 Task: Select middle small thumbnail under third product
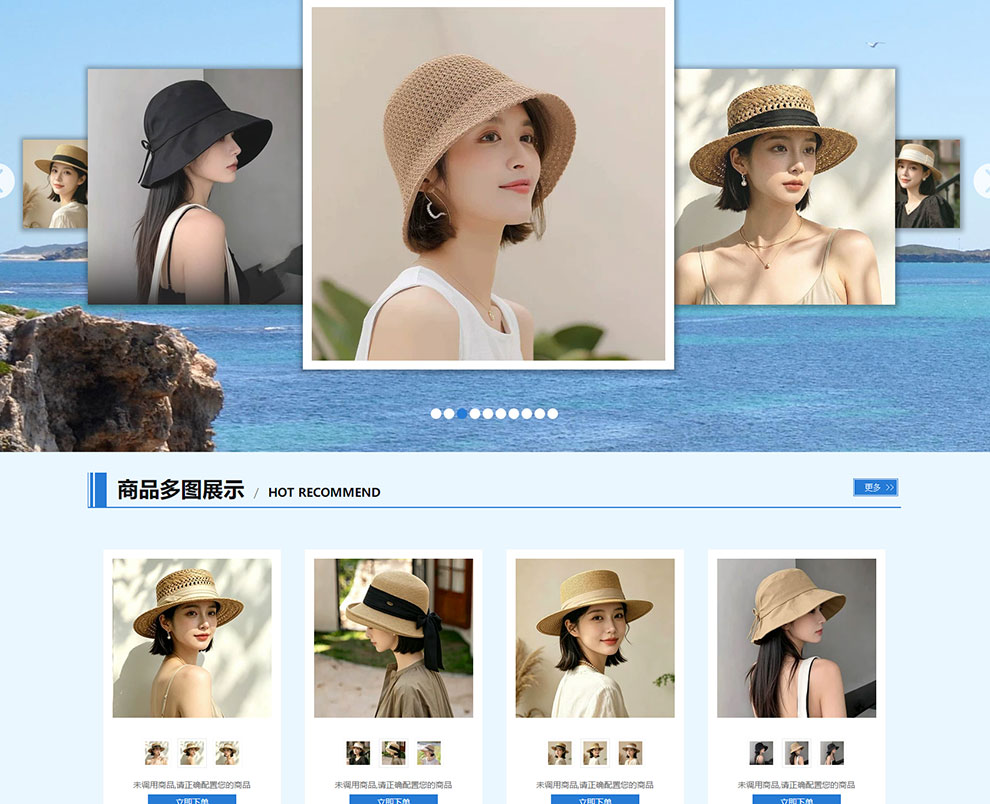tap(595, 753)
